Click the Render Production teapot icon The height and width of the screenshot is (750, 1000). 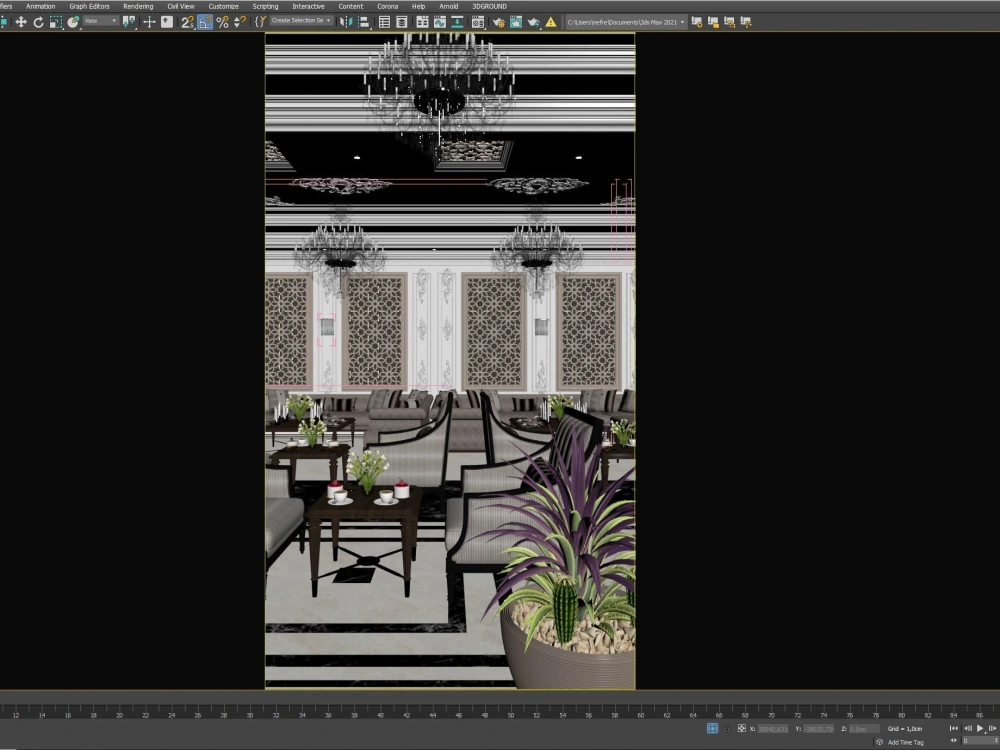(x=533, y=22)
